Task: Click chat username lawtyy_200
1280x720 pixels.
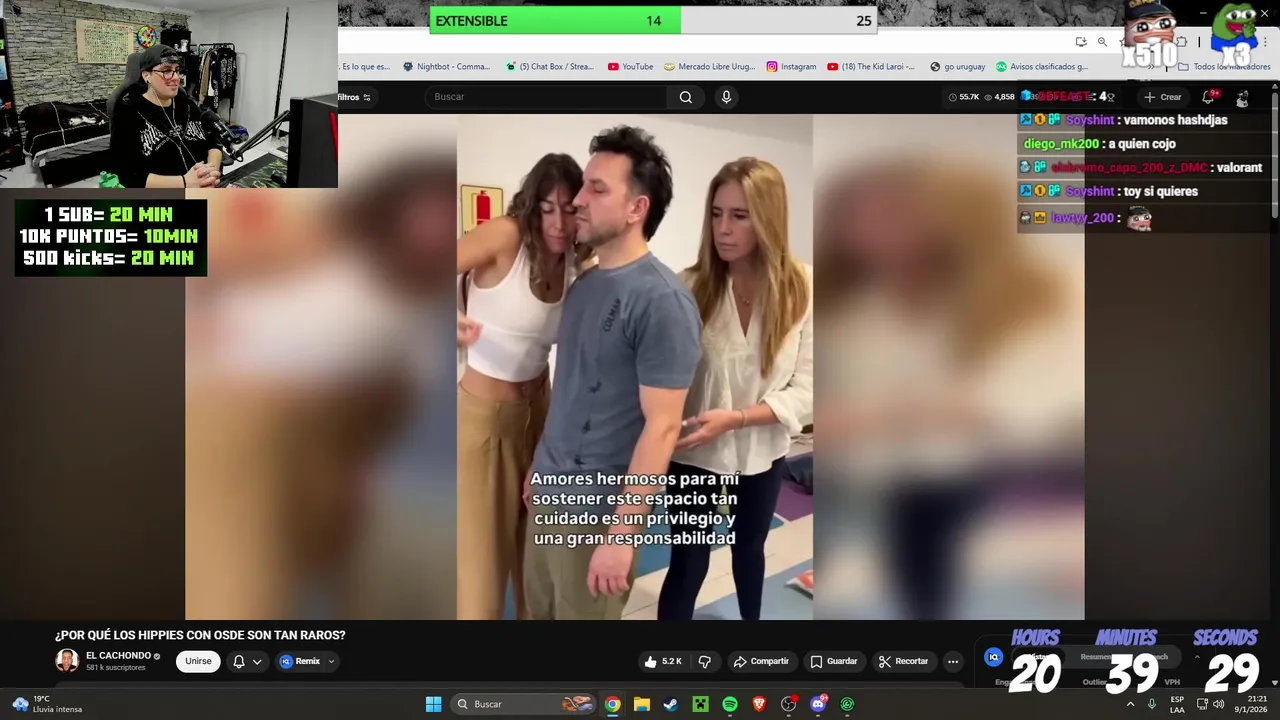Action: click(x=1082, y=218)
